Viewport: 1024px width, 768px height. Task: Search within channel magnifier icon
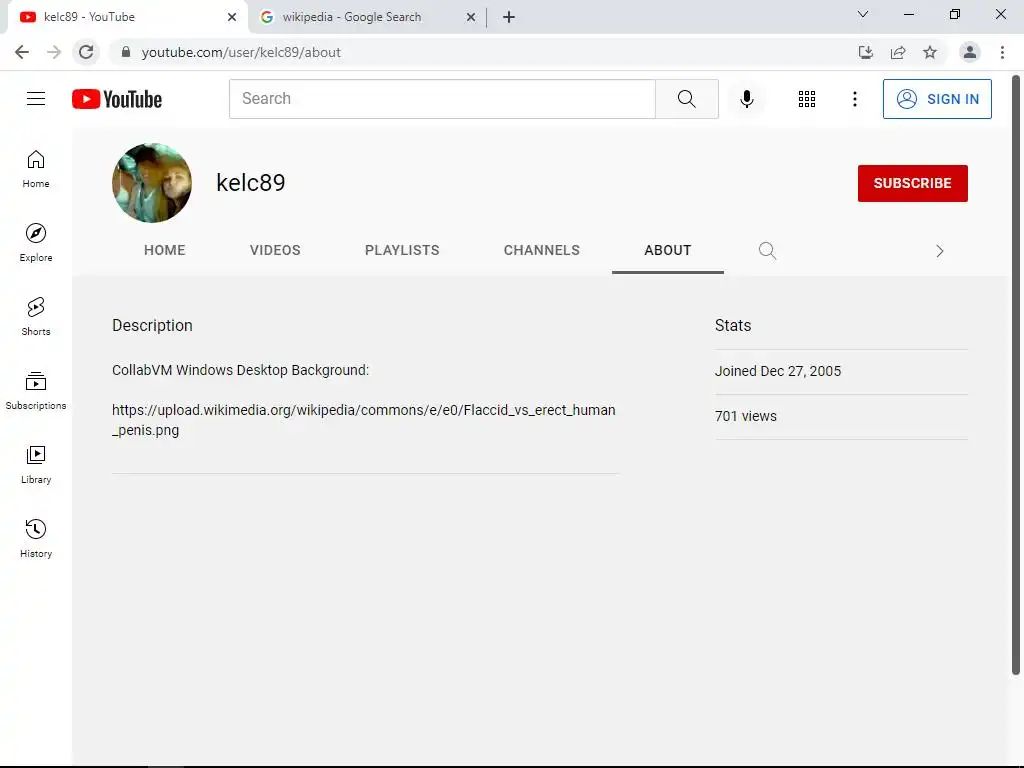(767, 251)
